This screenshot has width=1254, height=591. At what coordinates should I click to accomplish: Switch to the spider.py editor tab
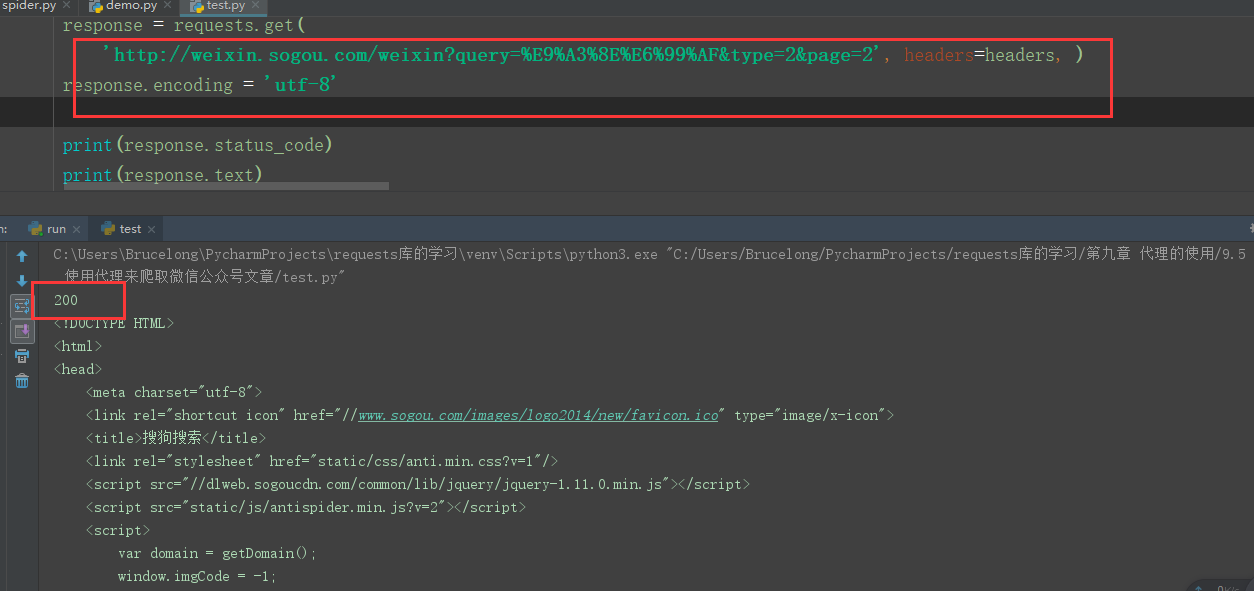pos(29,6)
